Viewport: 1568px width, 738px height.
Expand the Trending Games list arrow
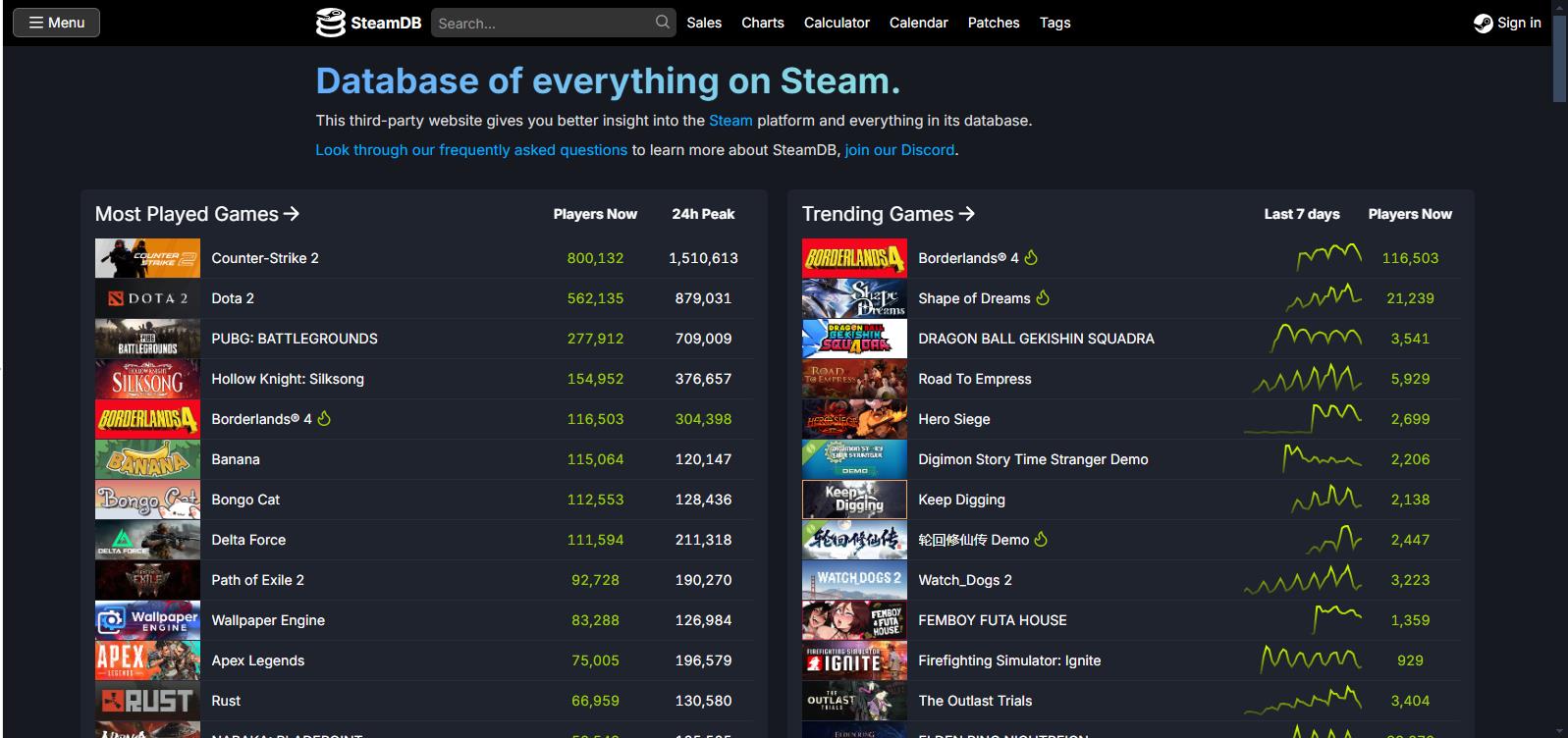[x=967, y=214]
